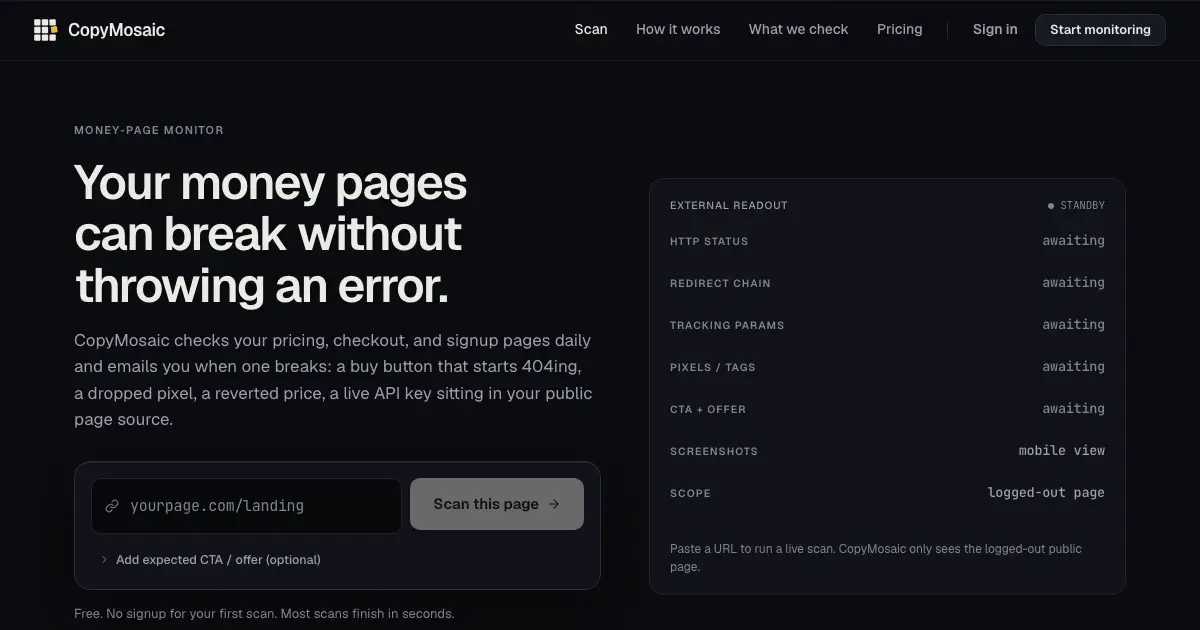This screenshot has width=1200, height=630.
Task: Click the awaiting value for HTTP STATUS
Action: [1074, 241]
